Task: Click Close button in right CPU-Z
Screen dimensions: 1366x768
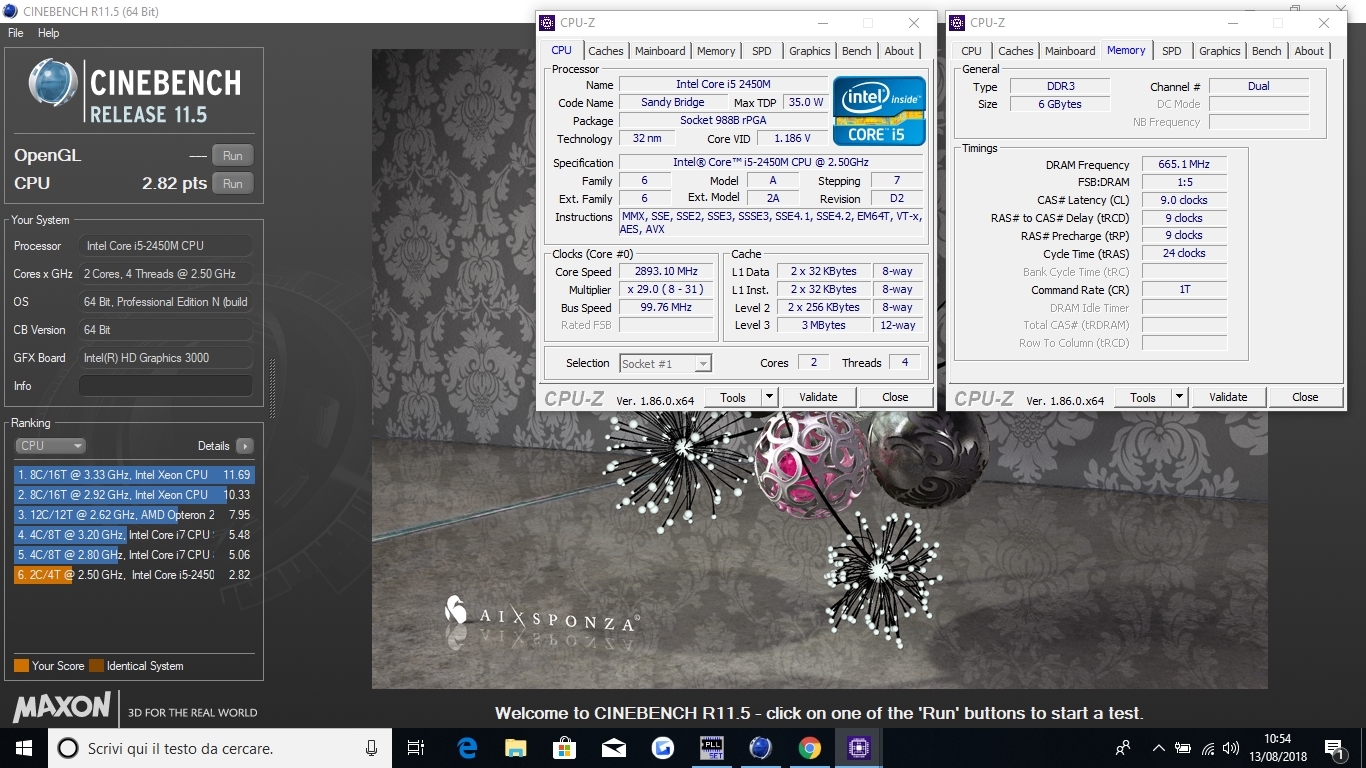Action: pyautogui.click(x=1305, y=397)
